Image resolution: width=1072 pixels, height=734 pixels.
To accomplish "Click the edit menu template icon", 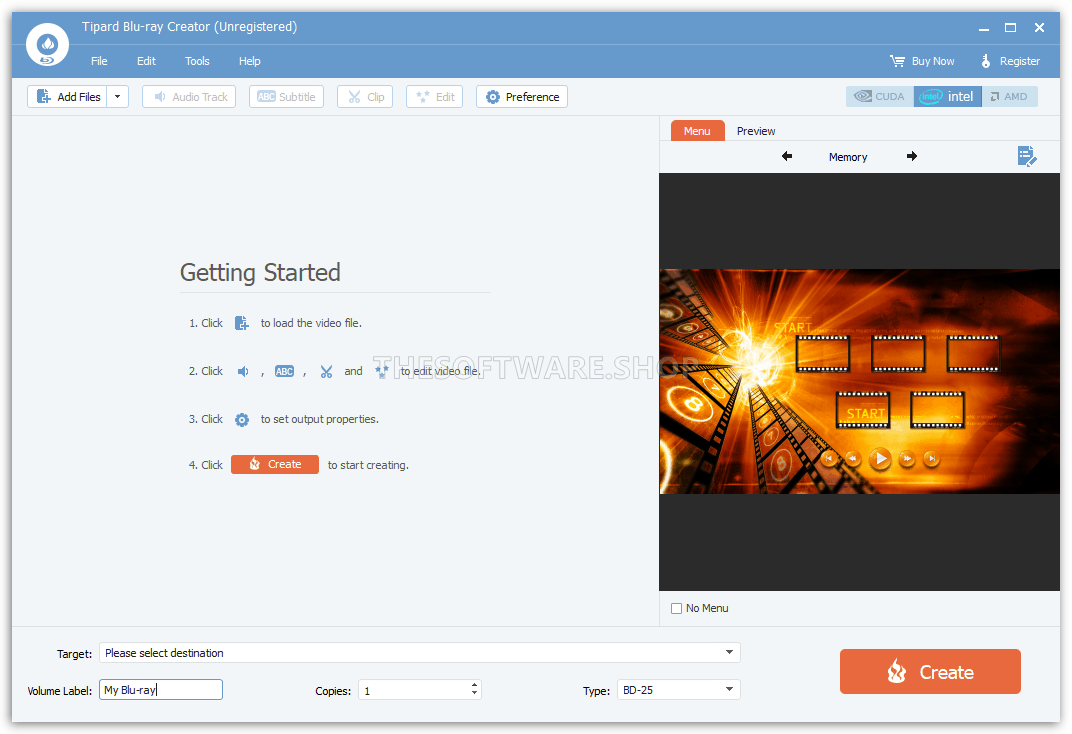I will 1026,157.
